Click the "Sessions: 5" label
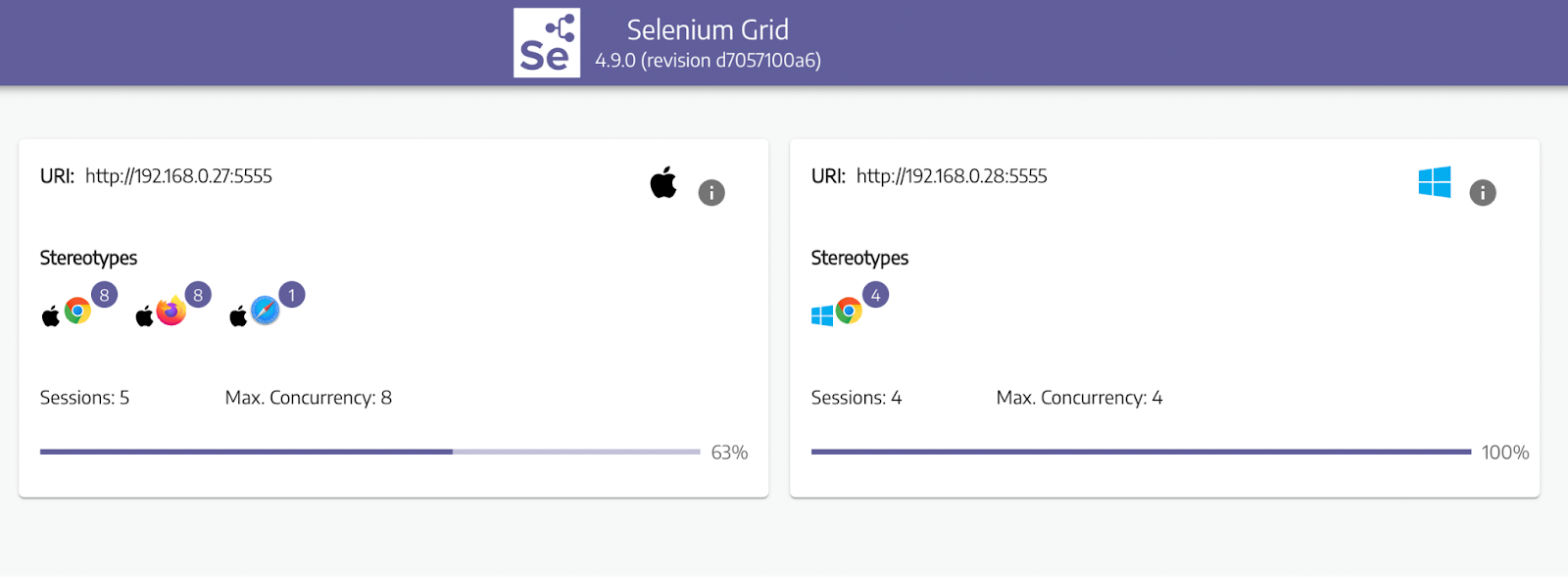Viewport: 1568px width, 577px height. point(84,398)
